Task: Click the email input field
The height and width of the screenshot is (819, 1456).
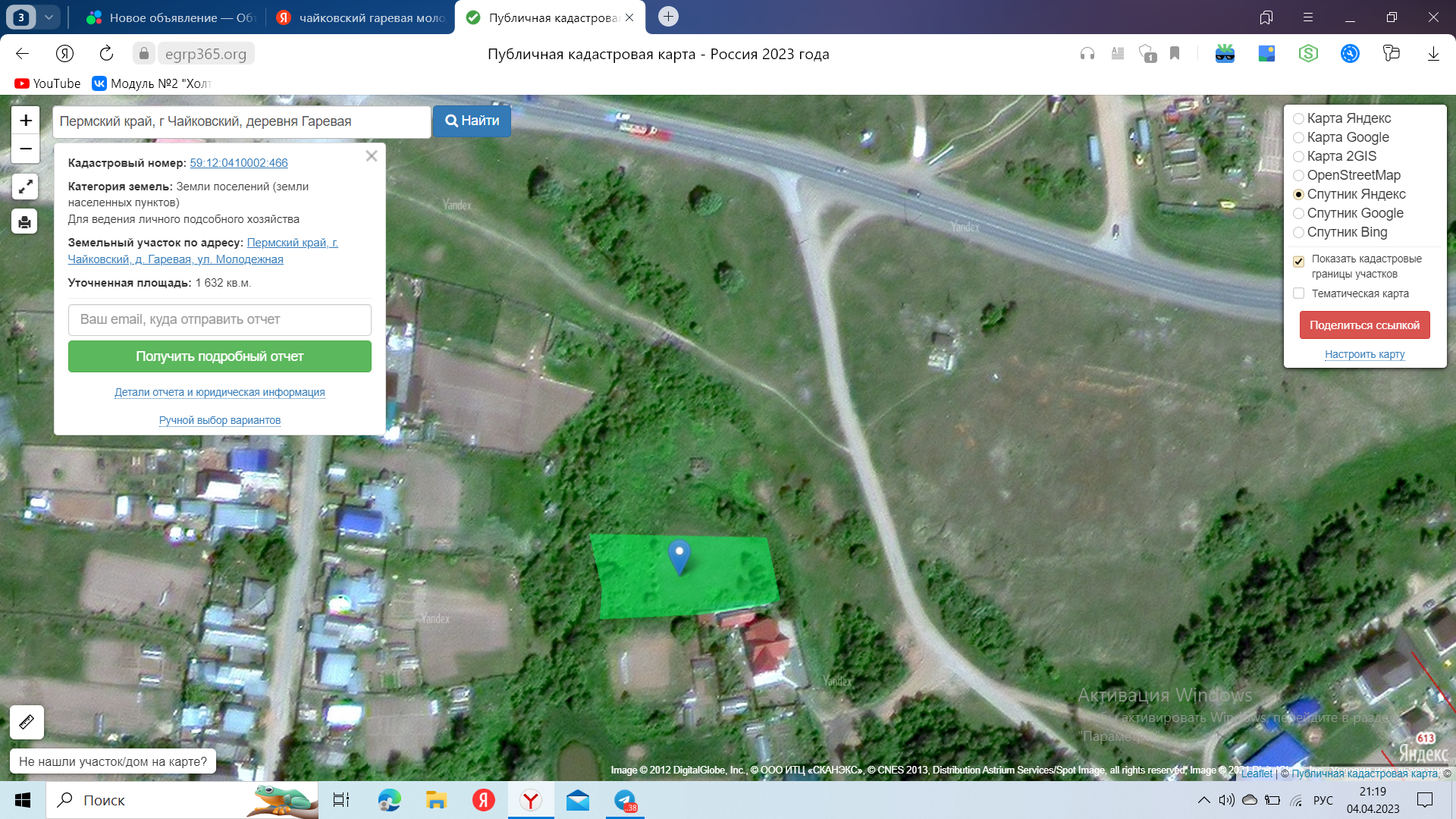Action: pos(219,319)
